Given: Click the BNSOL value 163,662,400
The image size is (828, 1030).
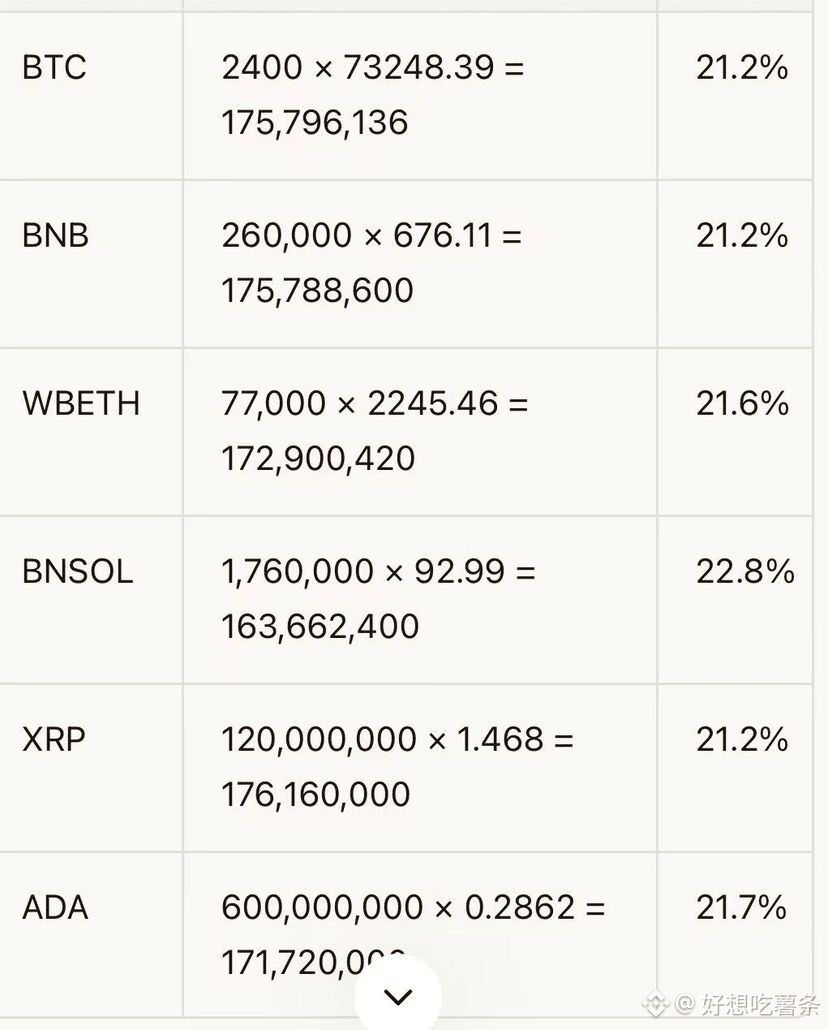Looking at the screenshot, I should [320, 627].
